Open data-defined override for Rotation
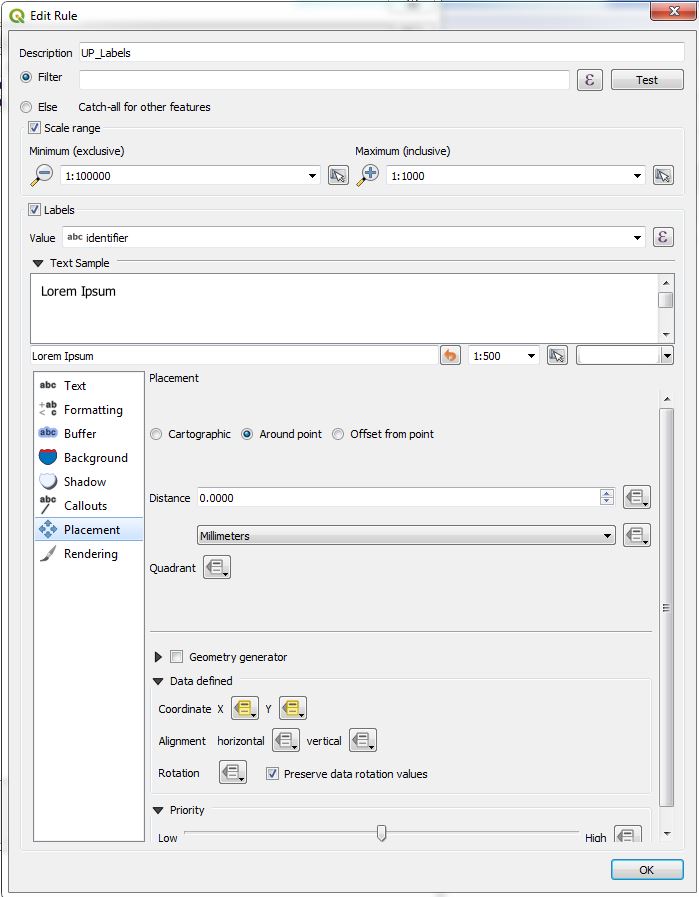 (233, 772)
